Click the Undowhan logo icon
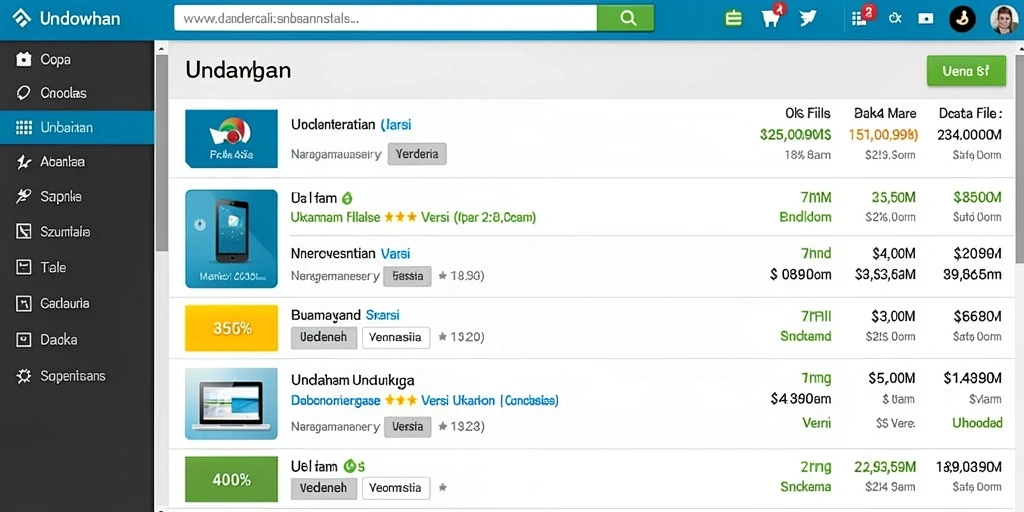 21,18
